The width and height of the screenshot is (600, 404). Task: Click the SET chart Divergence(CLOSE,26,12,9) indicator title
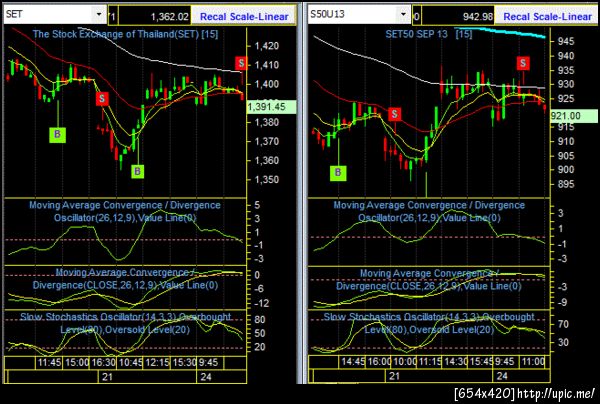pos(125,279)
